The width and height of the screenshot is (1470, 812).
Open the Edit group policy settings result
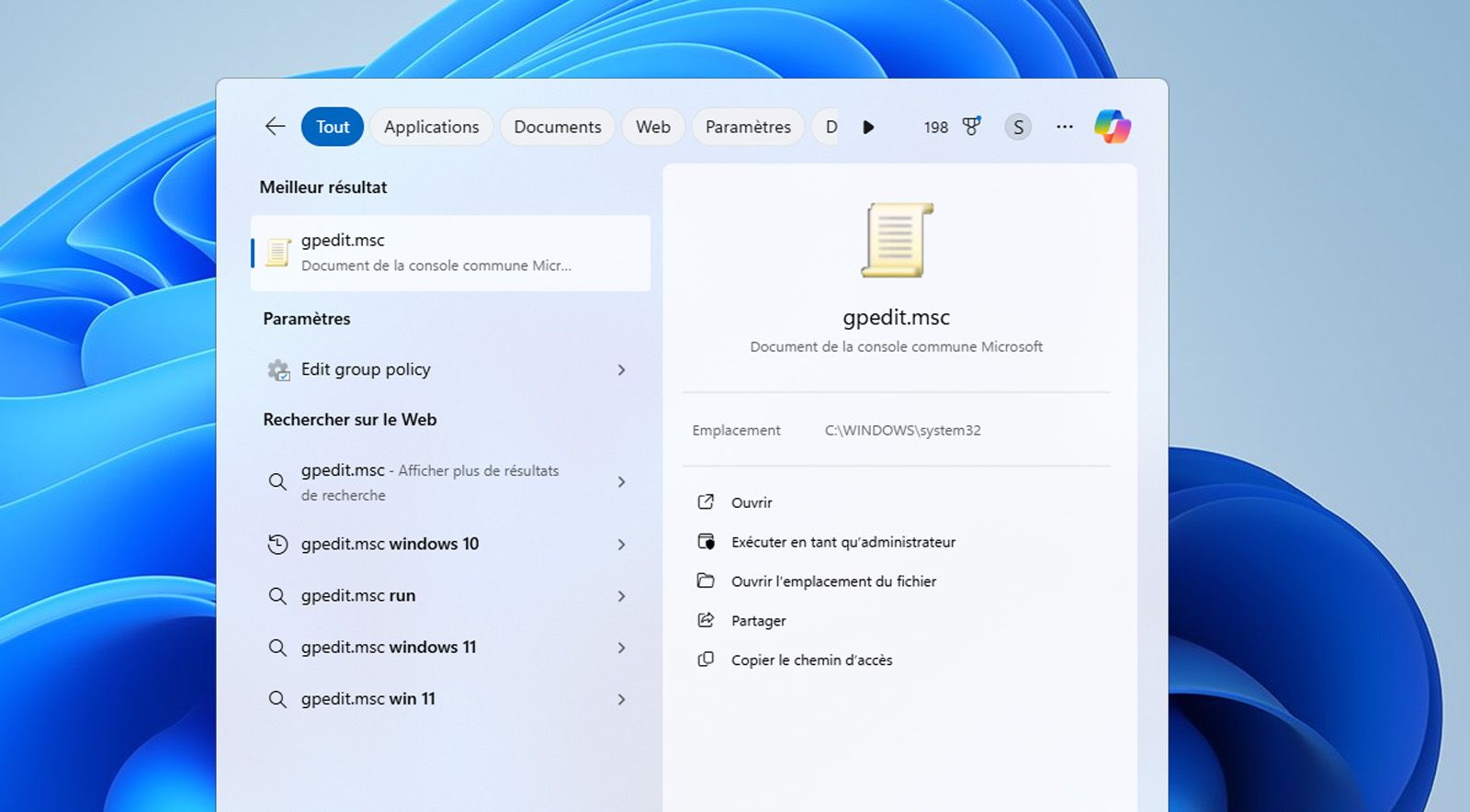click(x=450, y=369)
